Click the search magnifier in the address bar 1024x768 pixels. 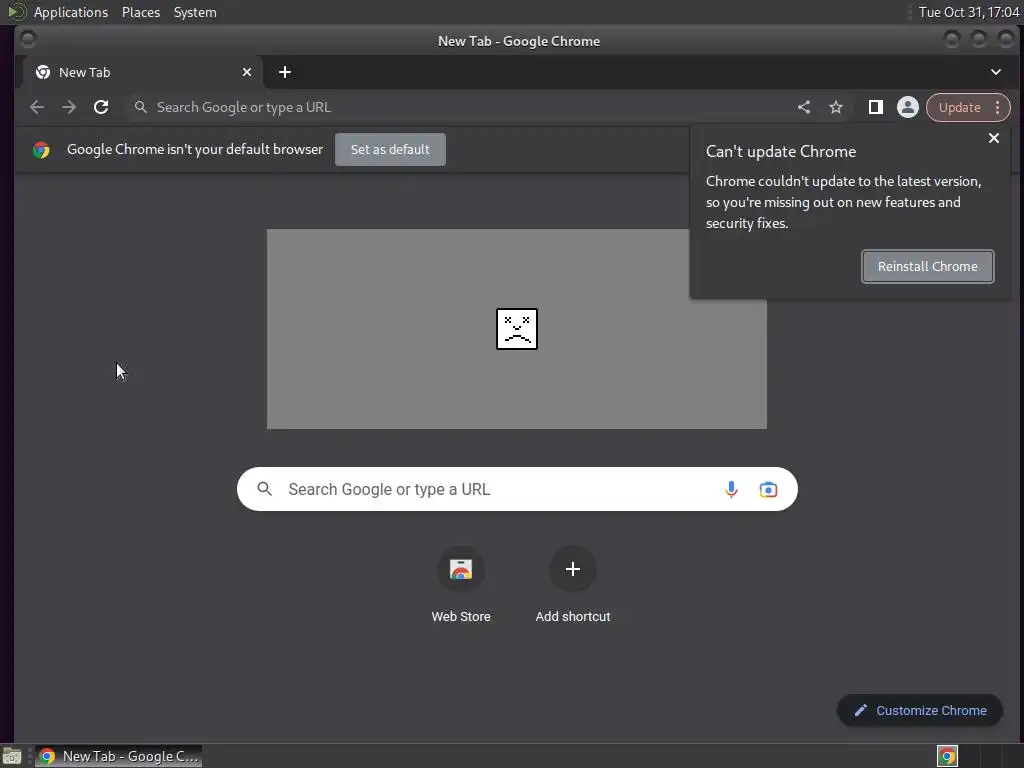[x=140, y=107]
